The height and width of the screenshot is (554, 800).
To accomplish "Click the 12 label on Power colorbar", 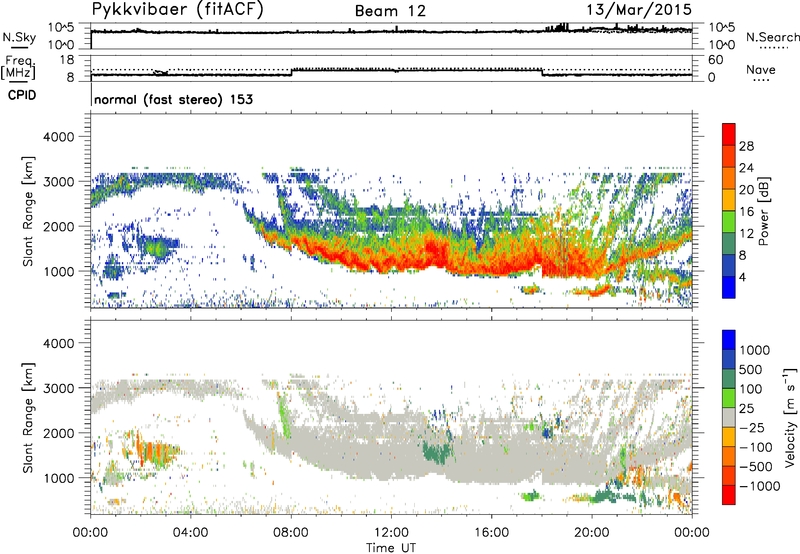I will [746, 234].
